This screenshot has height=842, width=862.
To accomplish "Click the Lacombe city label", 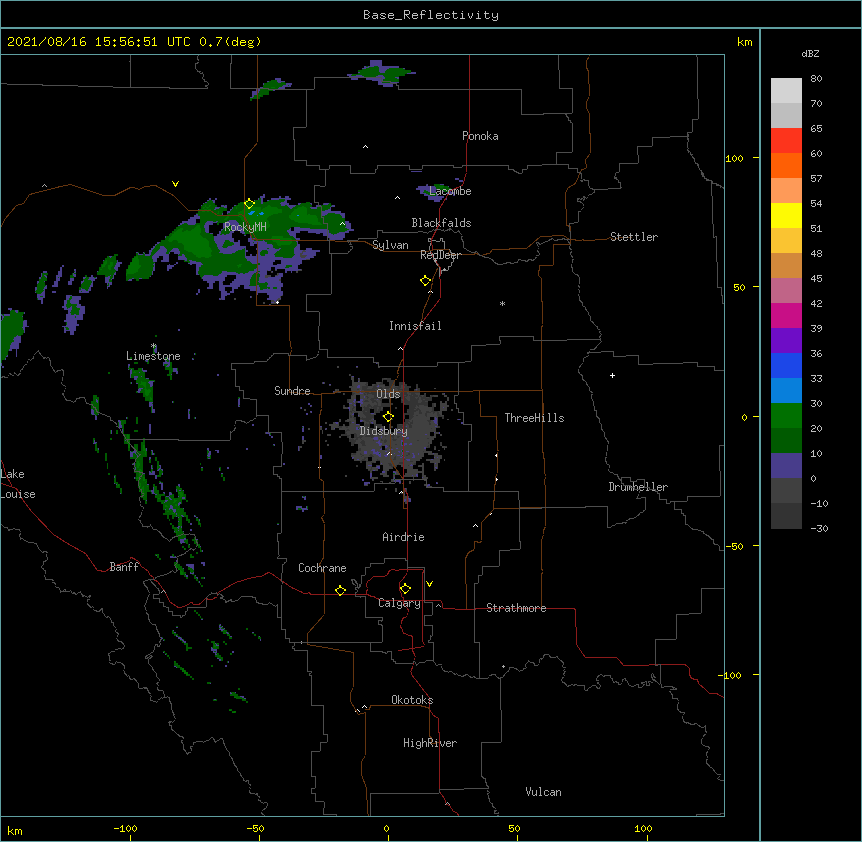I will (x=450, y=191).
